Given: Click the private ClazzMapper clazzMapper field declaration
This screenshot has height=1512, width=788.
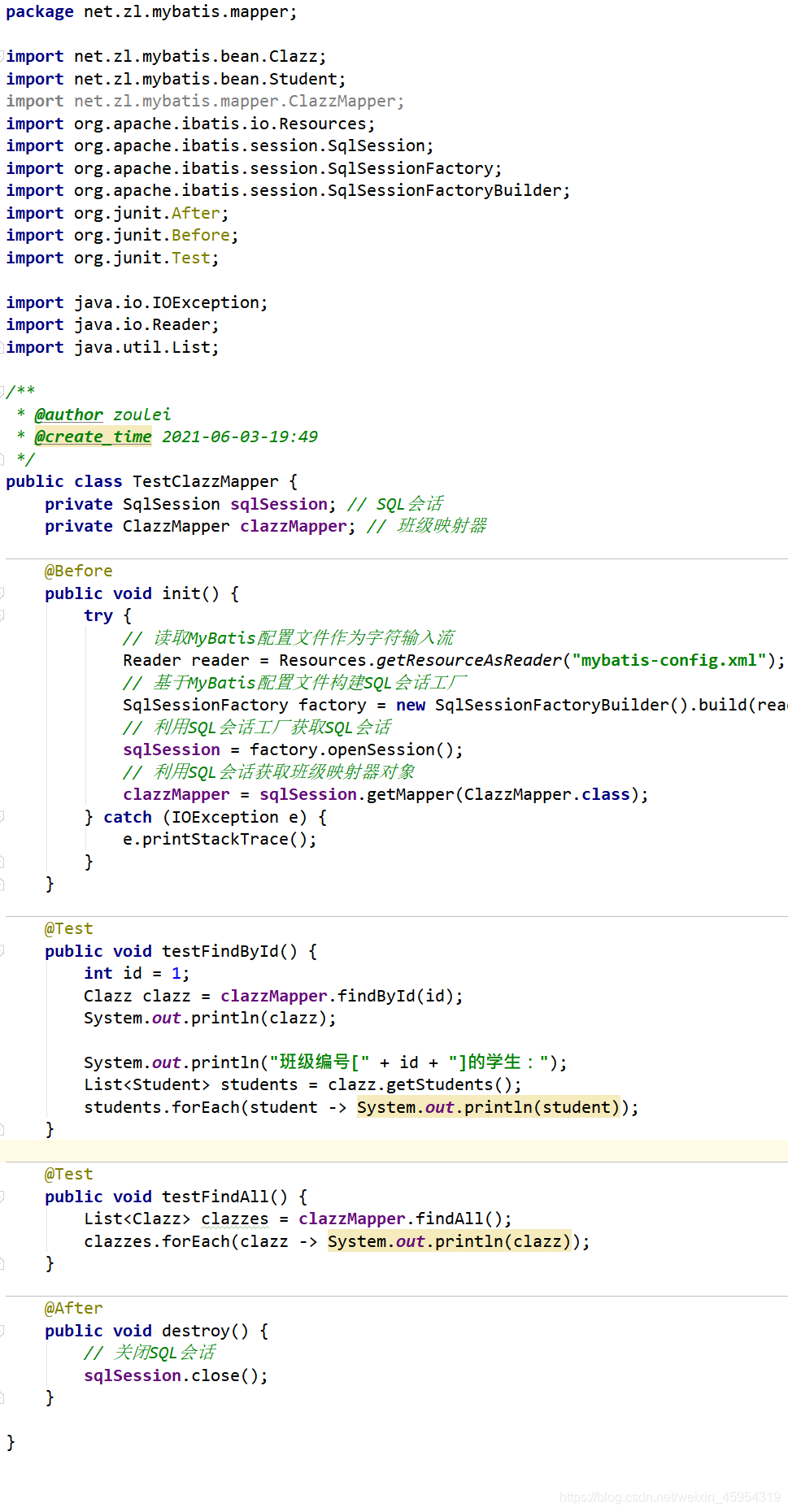Looking at the screenshot, I should [x=200, y=526].
